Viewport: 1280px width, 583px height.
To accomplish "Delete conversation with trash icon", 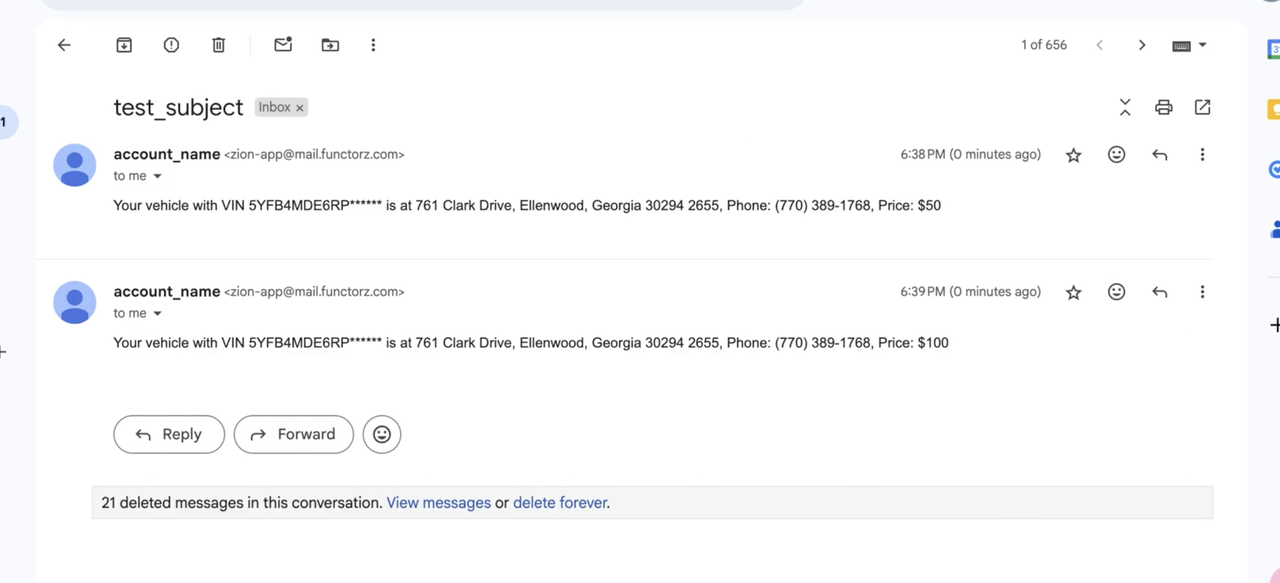I will tap(219, 45).
